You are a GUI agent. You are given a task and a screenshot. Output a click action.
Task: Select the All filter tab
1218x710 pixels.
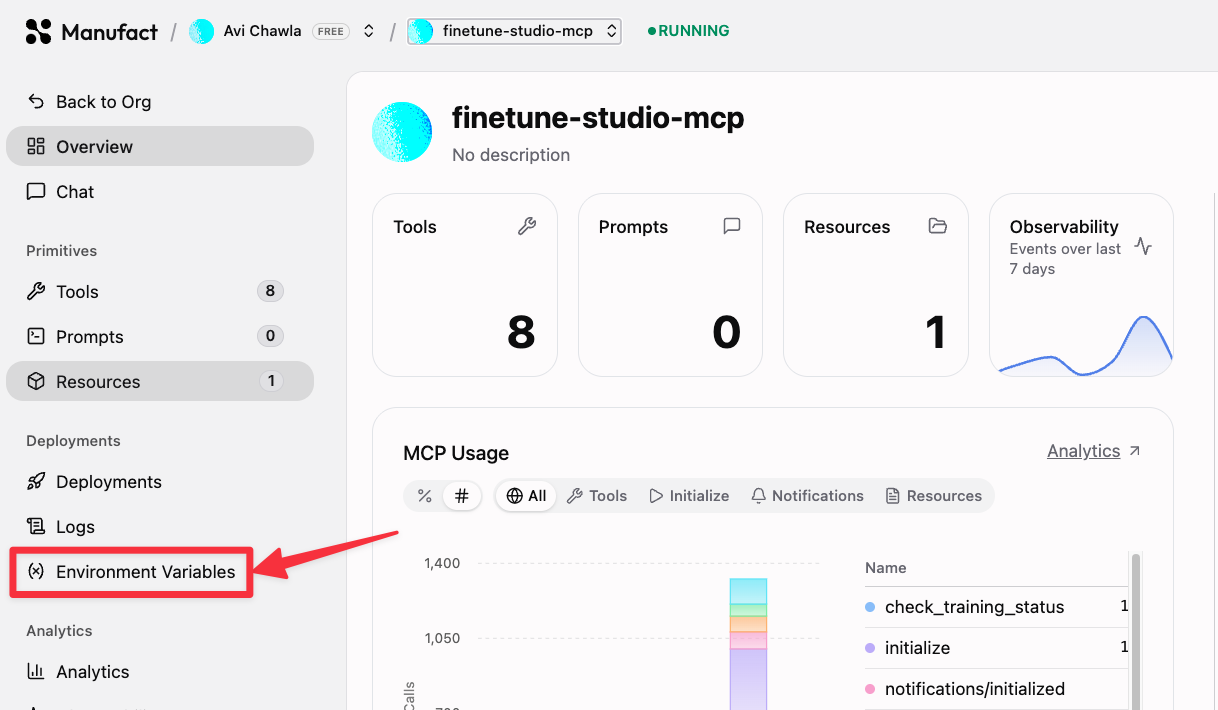click(x=526, y=496)
